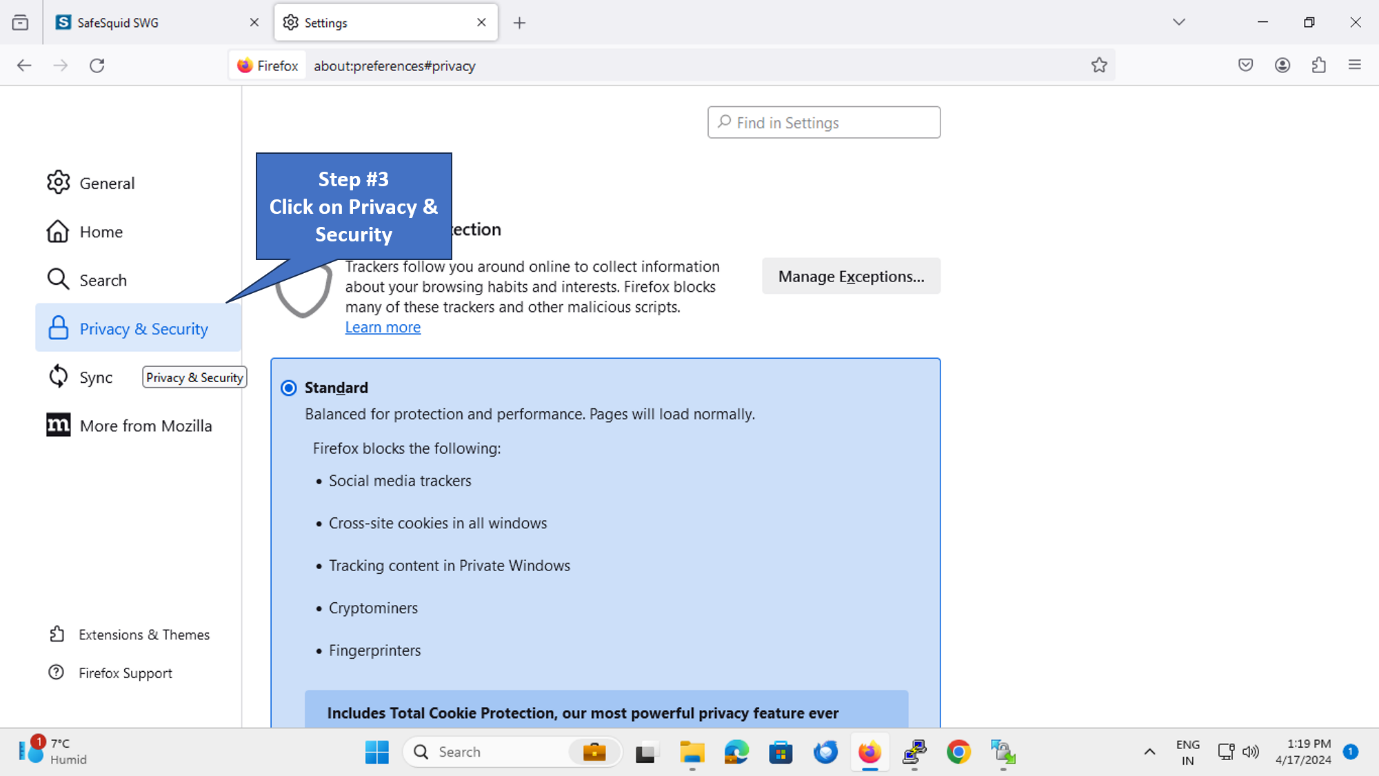
Task: Open new tab with plus button
Action: tap(519, 23)
